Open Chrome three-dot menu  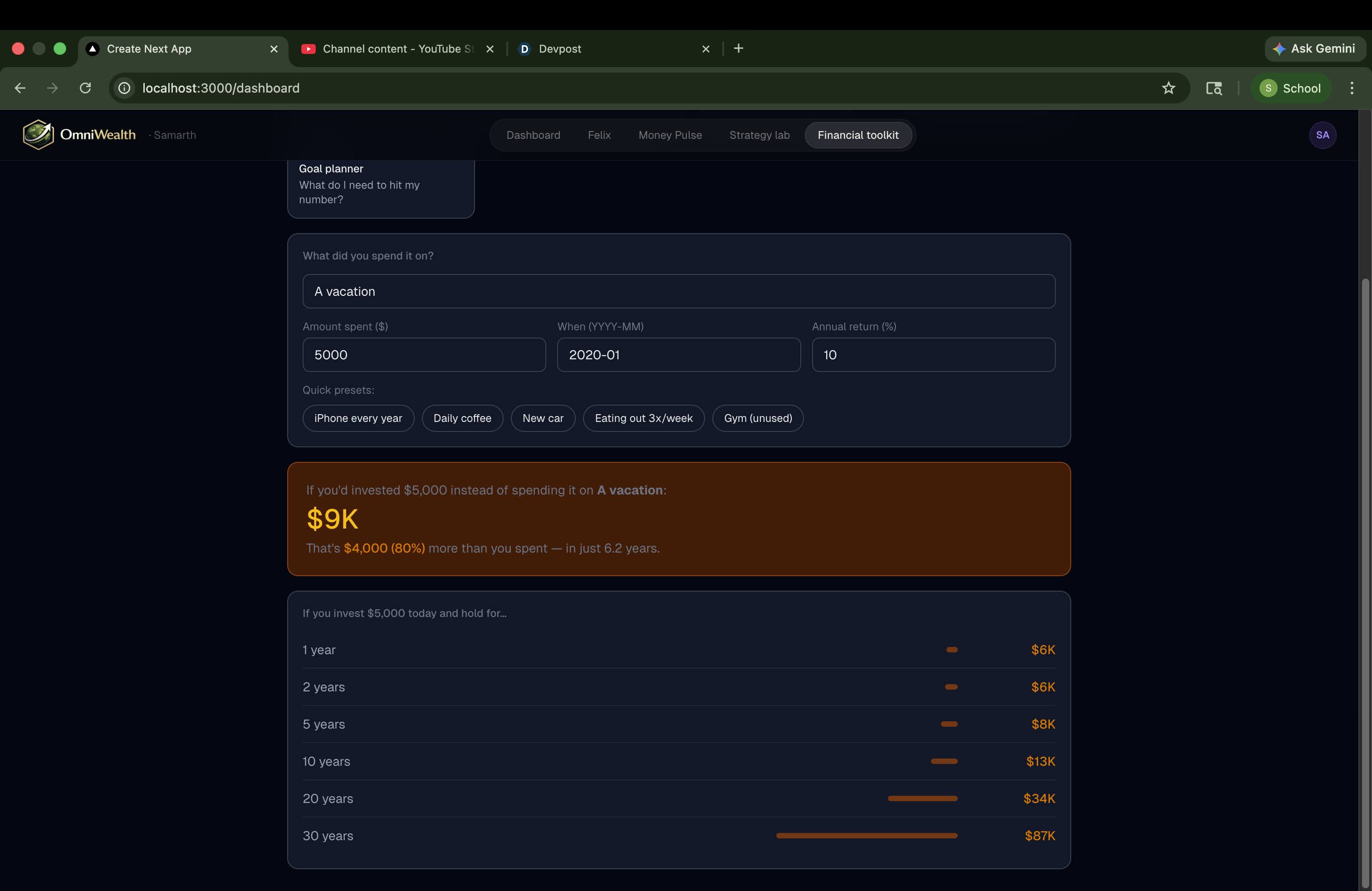(x=1351, y=88)
